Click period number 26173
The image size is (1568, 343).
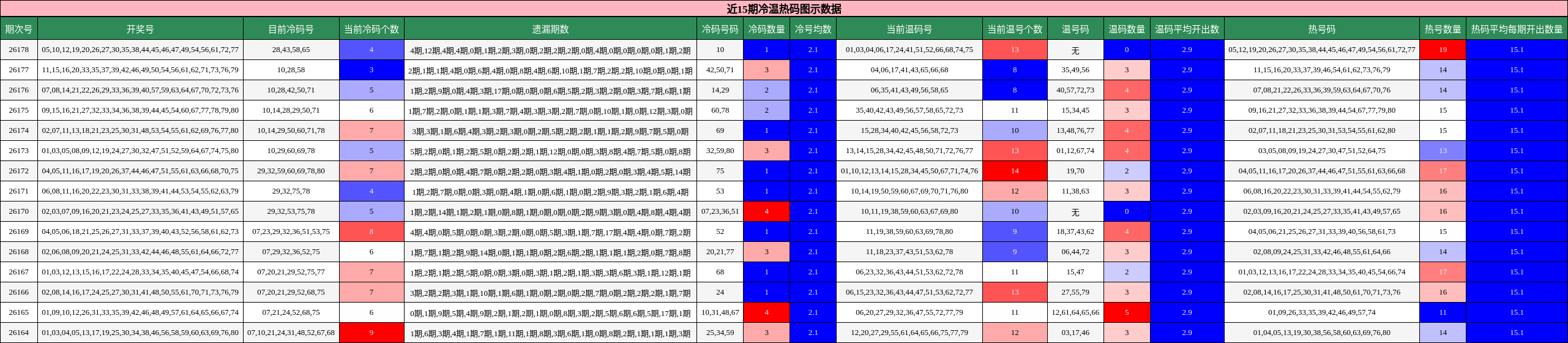(x=18, y=151)
